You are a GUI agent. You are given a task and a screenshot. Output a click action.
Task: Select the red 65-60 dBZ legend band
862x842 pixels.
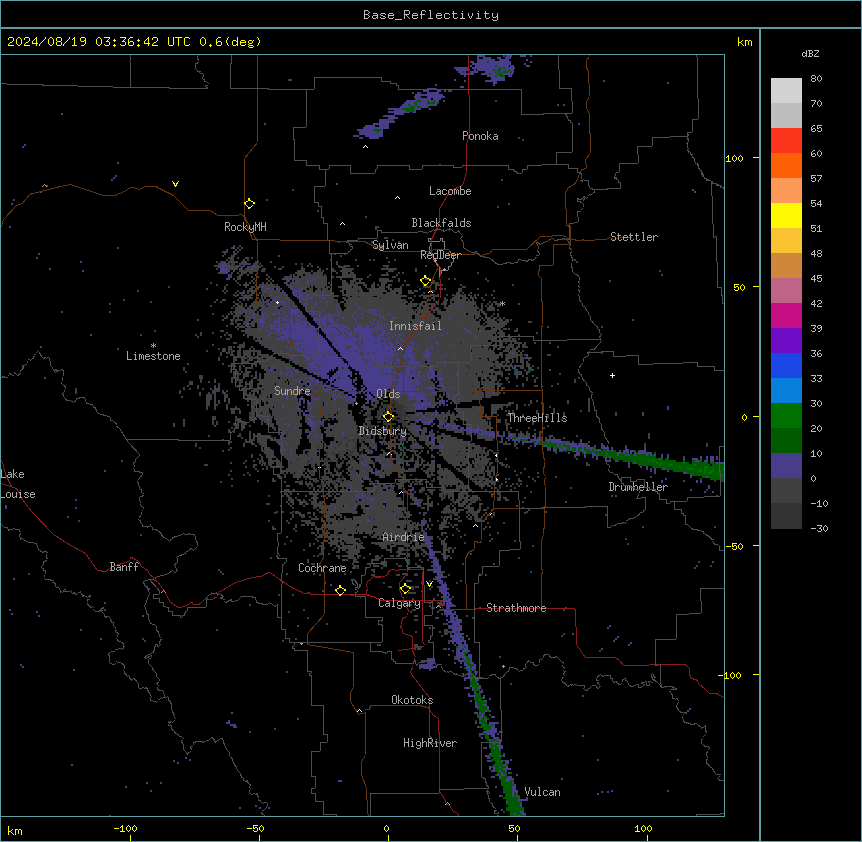(786, 140)
